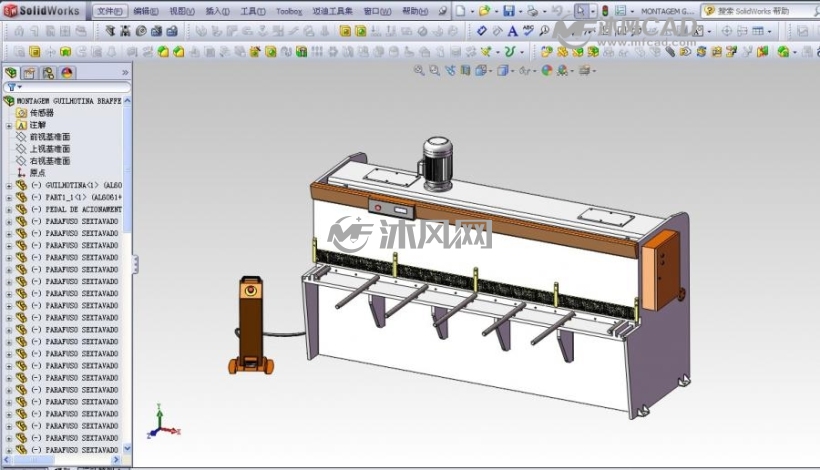The width and height of the screenshot is (820, 470).
Task: Click the Note text 'A' icon
Action: pos(512,31)
